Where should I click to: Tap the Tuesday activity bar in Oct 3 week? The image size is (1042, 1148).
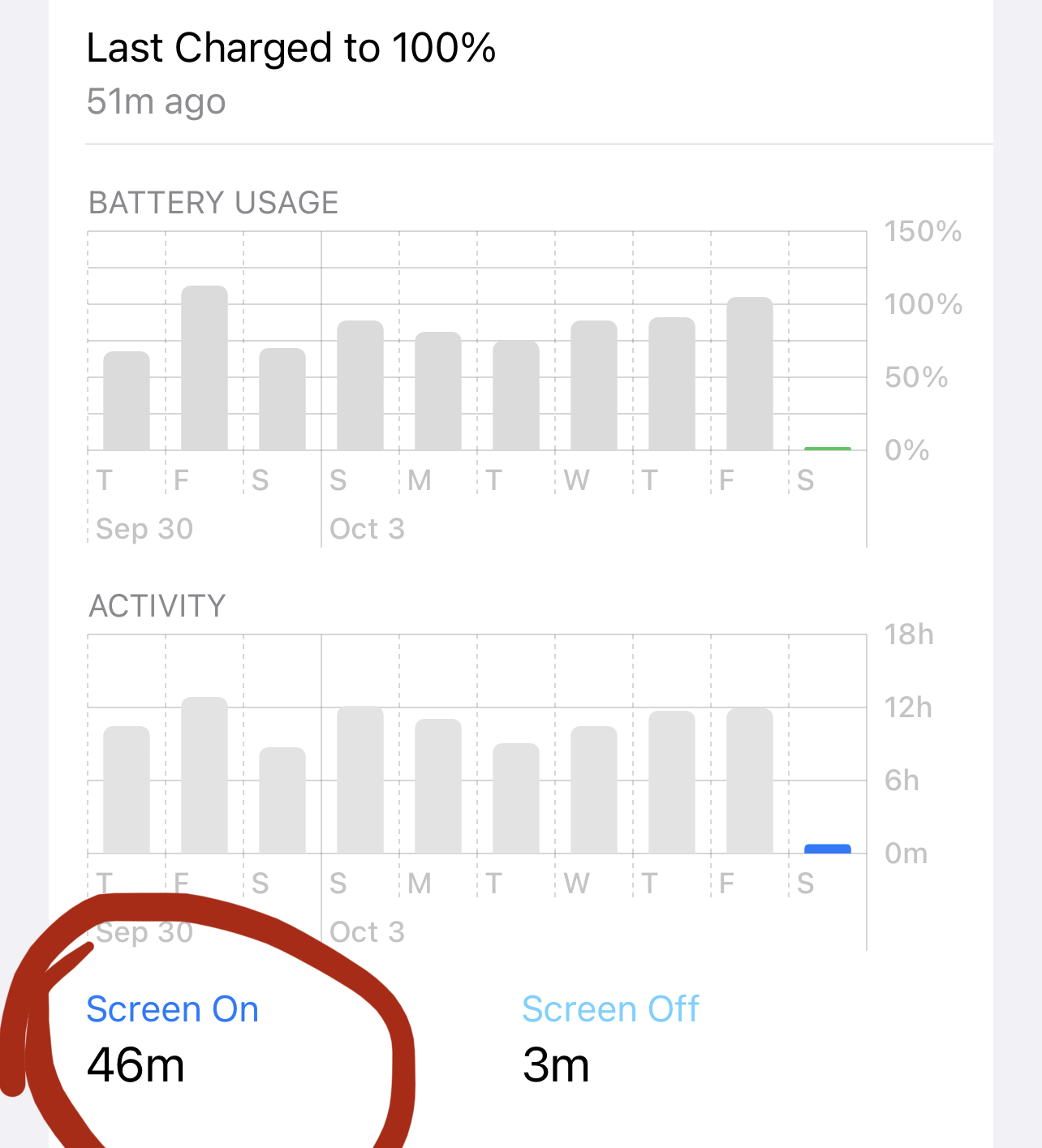click(x=516, y=798)
